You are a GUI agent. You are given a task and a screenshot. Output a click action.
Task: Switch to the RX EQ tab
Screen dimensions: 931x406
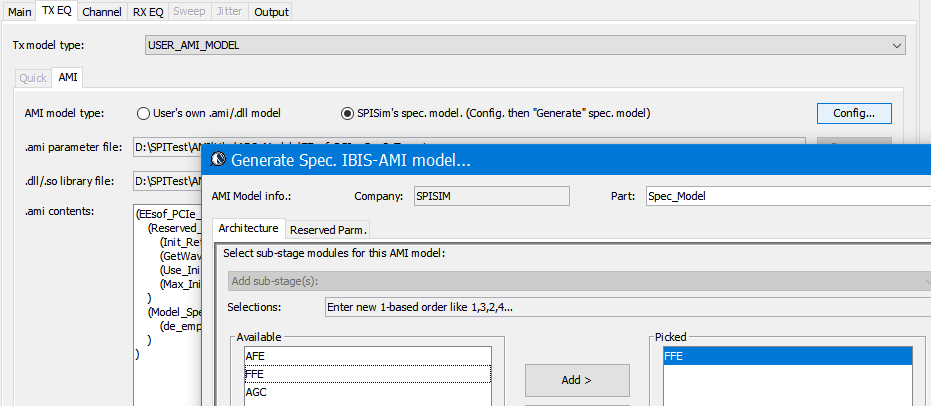click(x=150, y=12)
